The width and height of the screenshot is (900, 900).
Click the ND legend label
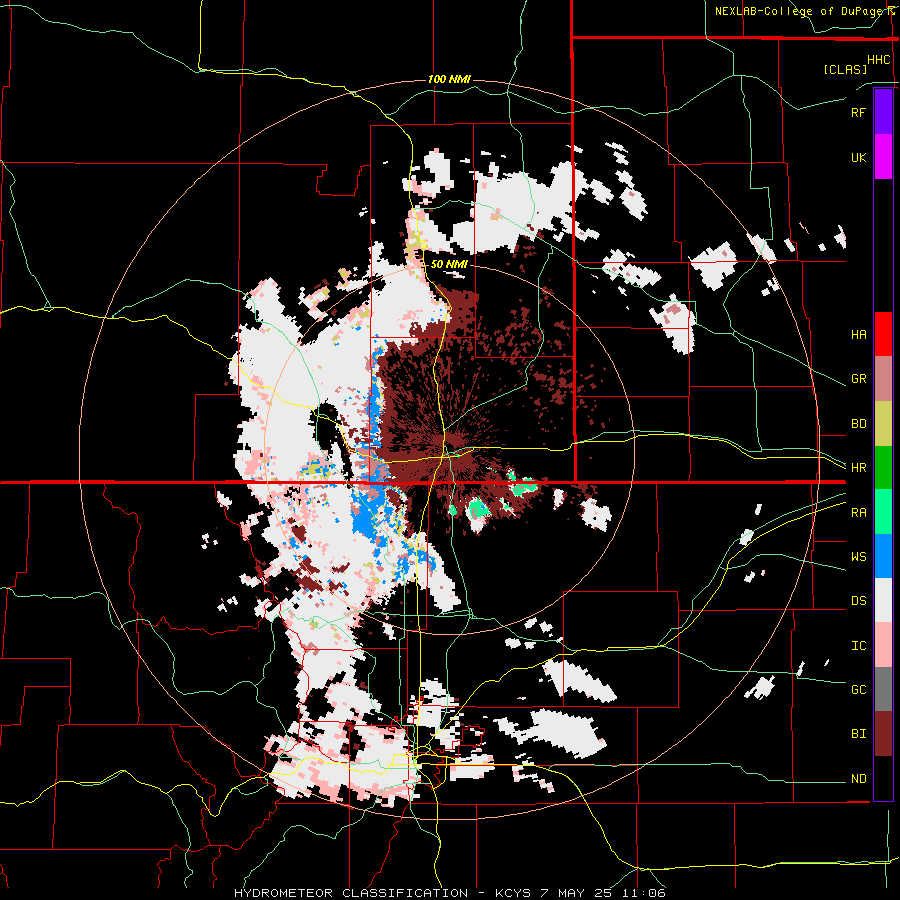(858, 779)
